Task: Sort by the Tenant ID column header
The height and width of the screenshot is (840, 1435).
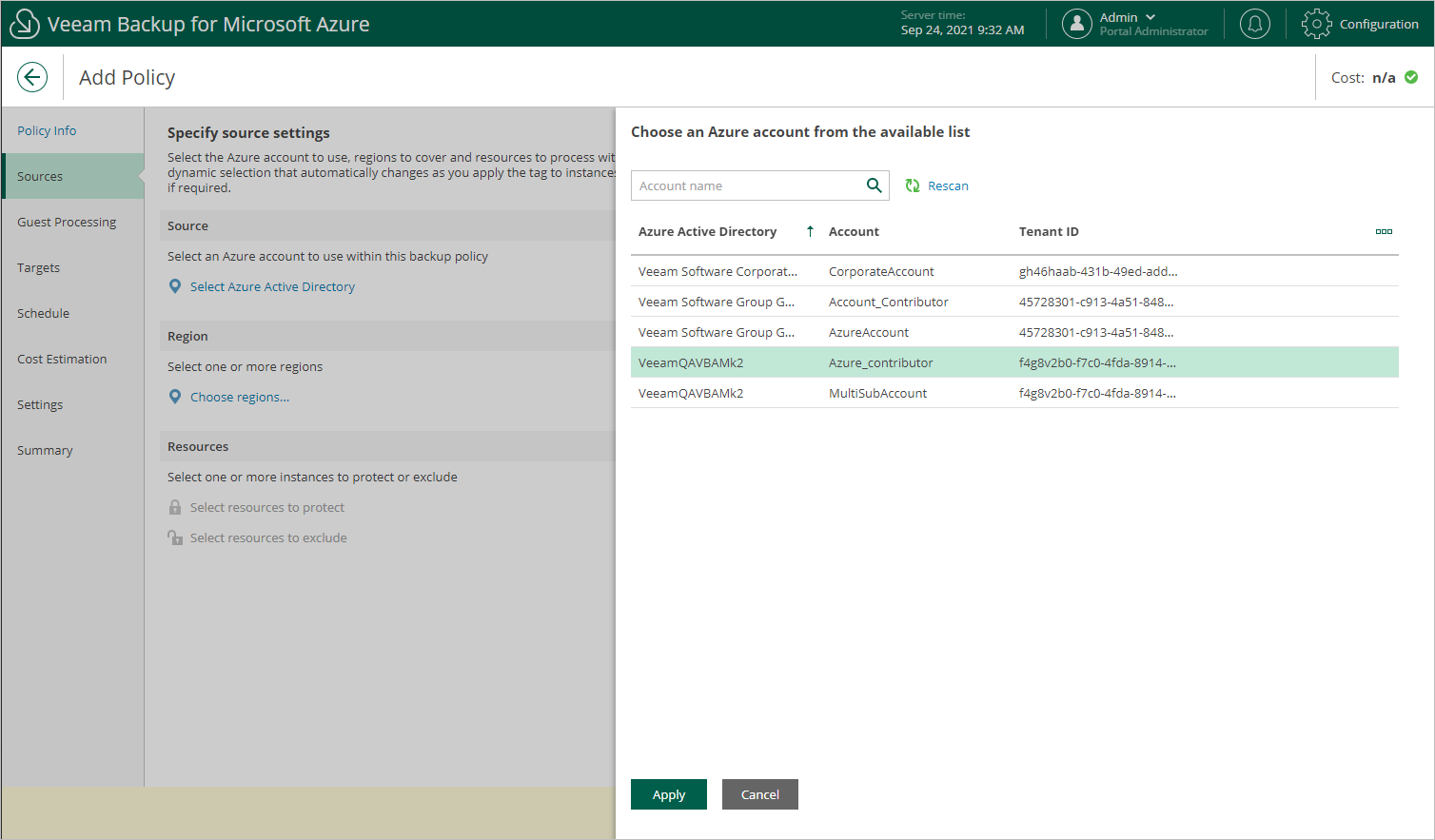Action: [1049, 231]
